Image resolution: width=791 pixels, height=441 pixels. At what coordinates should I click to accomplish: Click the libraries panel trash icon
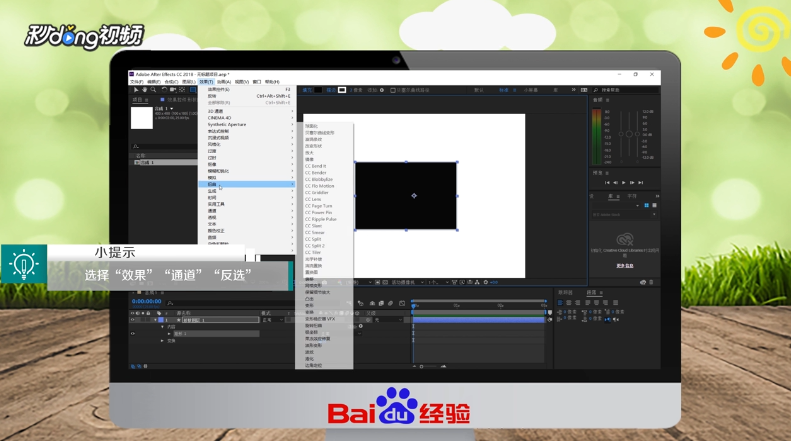(651, 283)
